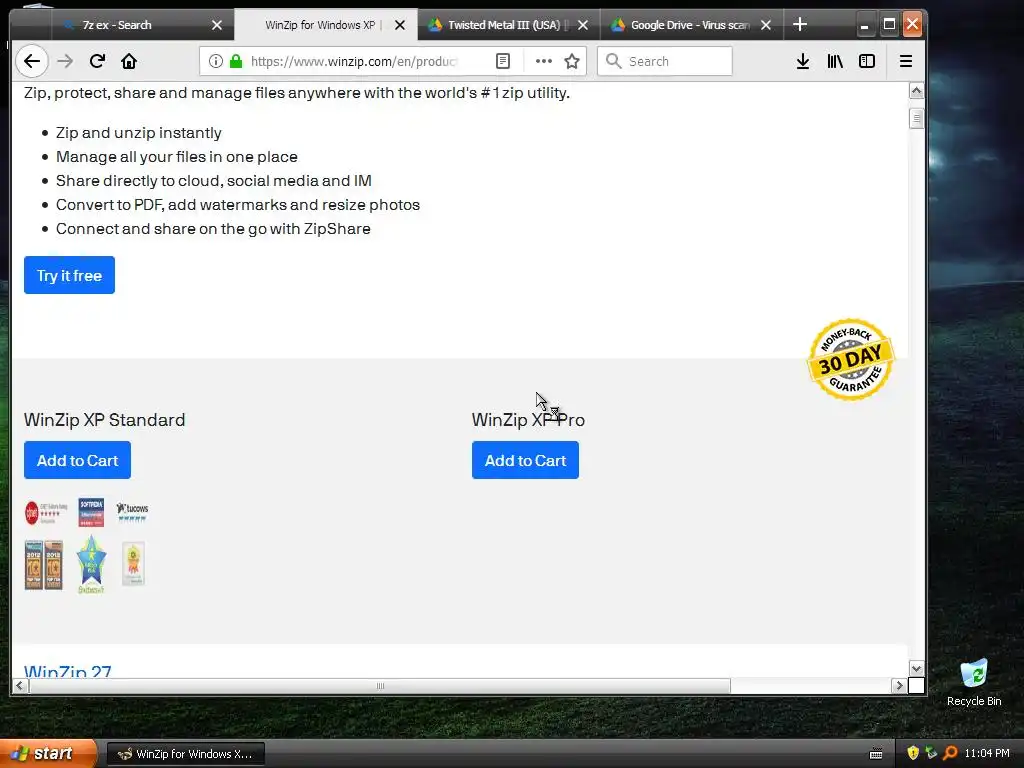
Task: Open the Recycle Bin desktop icon
Action: point(974,683)
